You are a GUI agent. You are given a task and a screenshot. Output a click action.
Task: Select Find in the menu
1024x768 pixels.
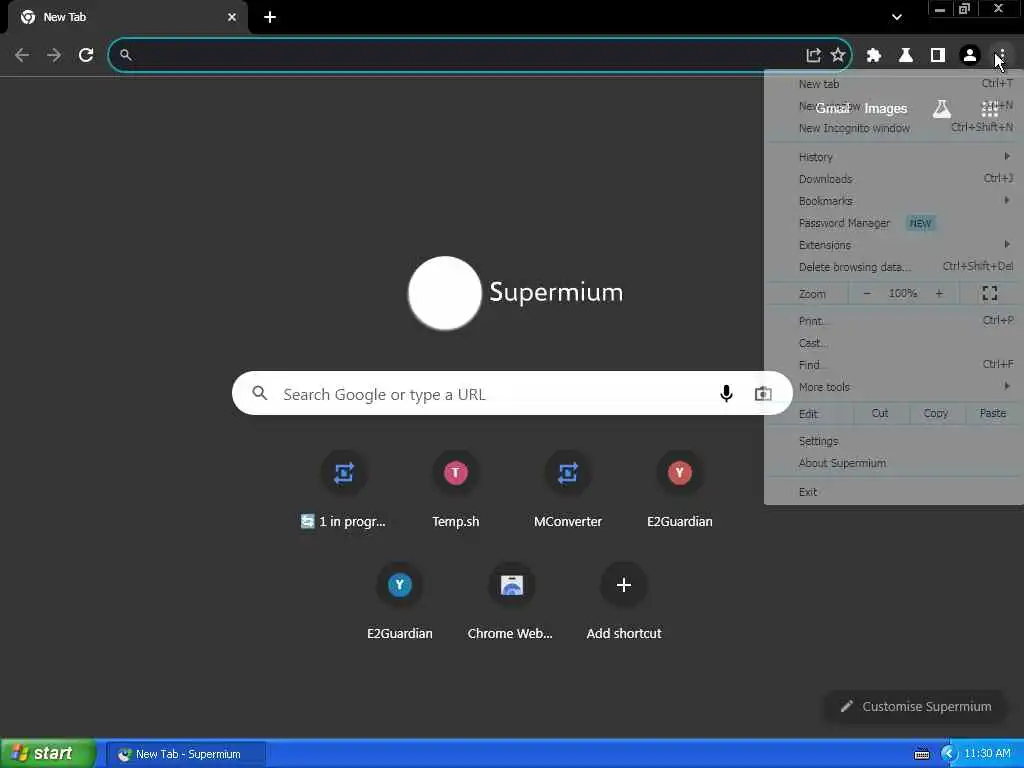tap(895, 364)
